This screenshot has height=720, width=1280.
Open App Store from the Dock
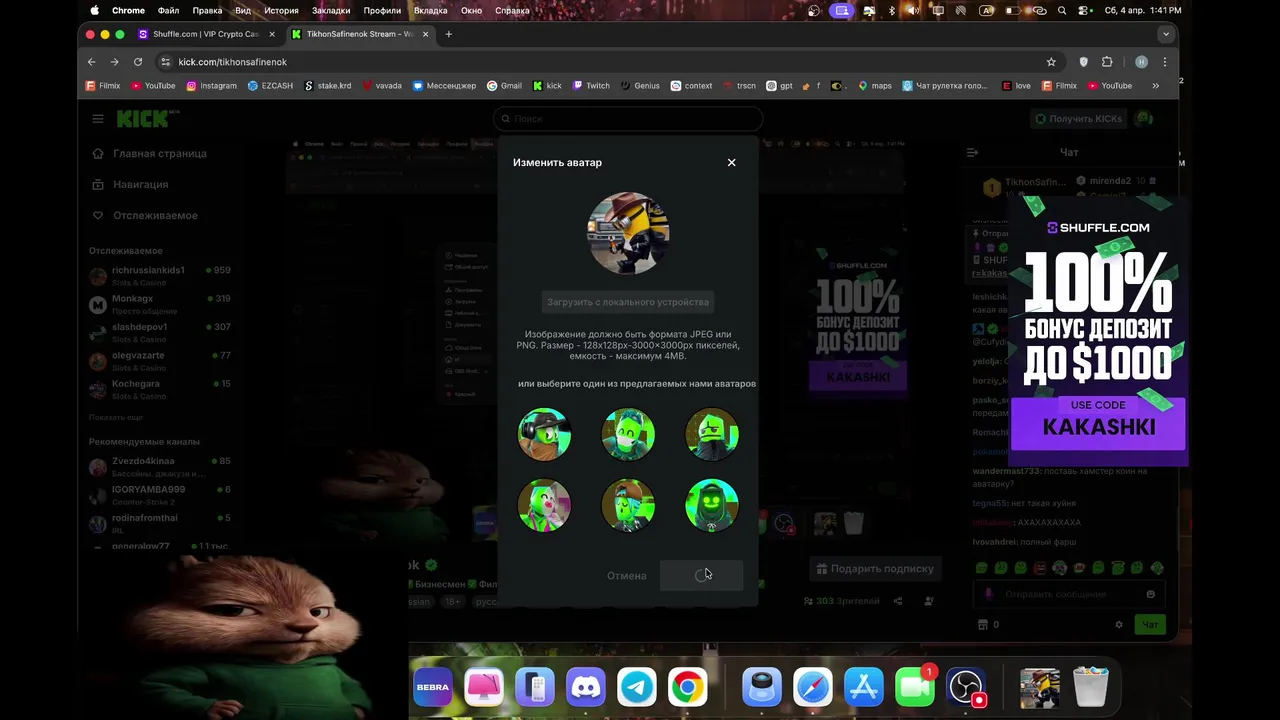pos(863,688)
